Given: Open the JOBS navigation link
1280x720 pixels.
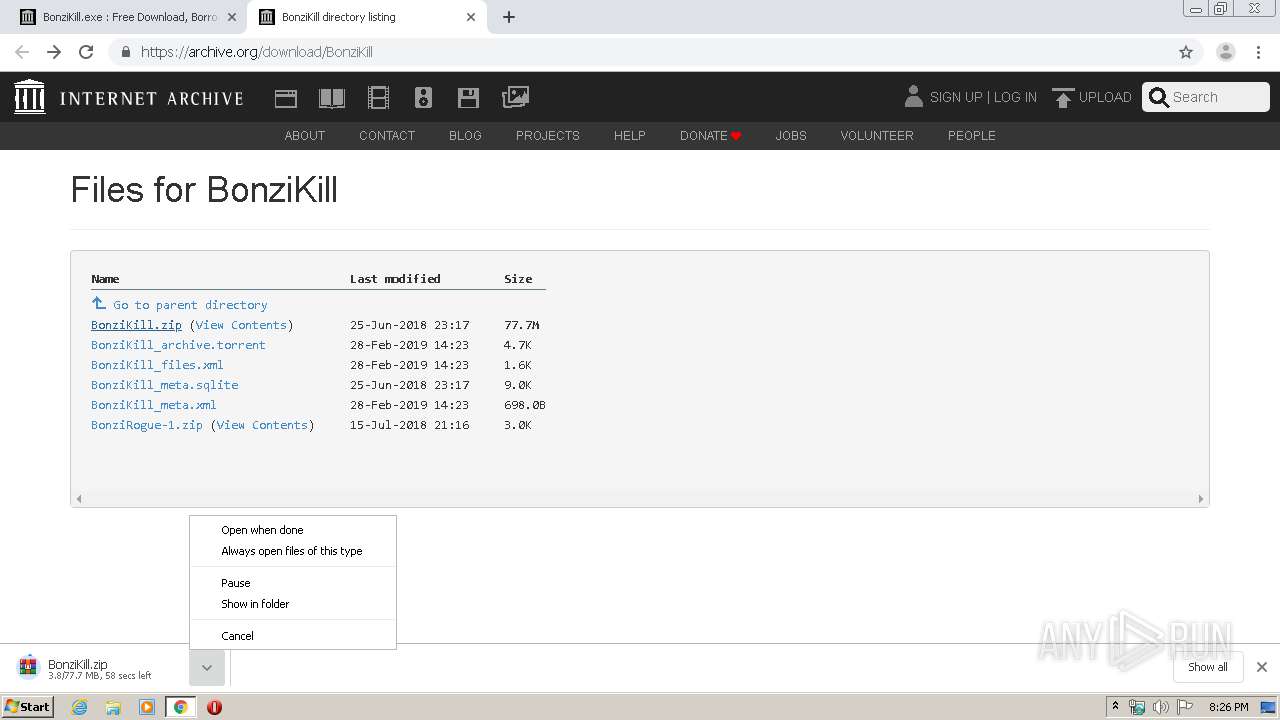Looking at the screenshot, I should (791, 135).
